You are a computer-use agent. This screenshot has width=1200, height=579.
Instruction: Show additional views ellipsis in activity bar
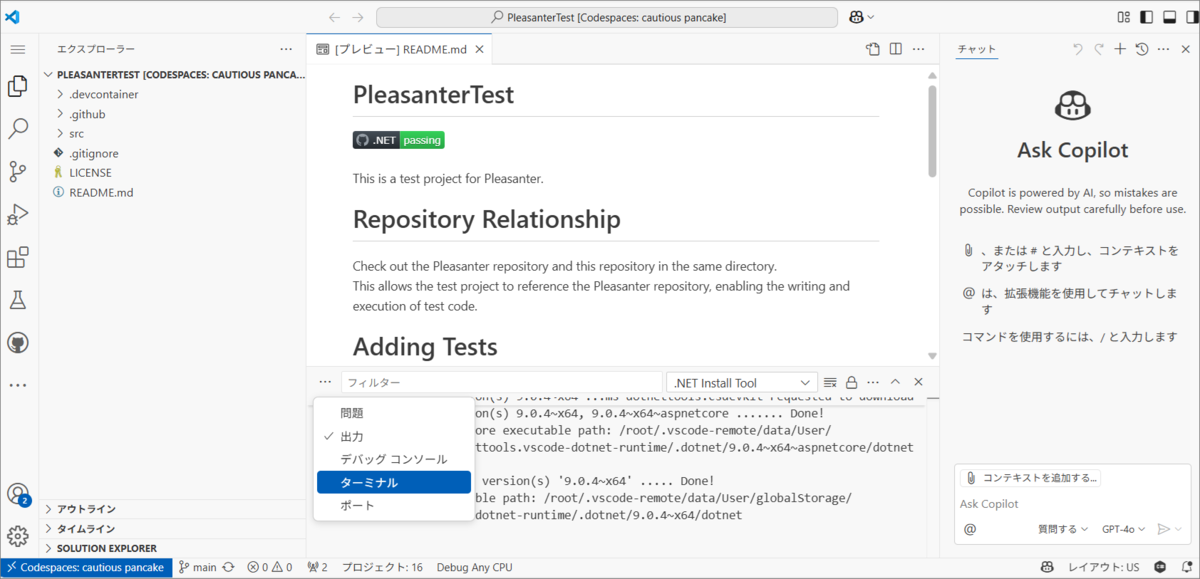pyautogui.click(x=17, y=384)
